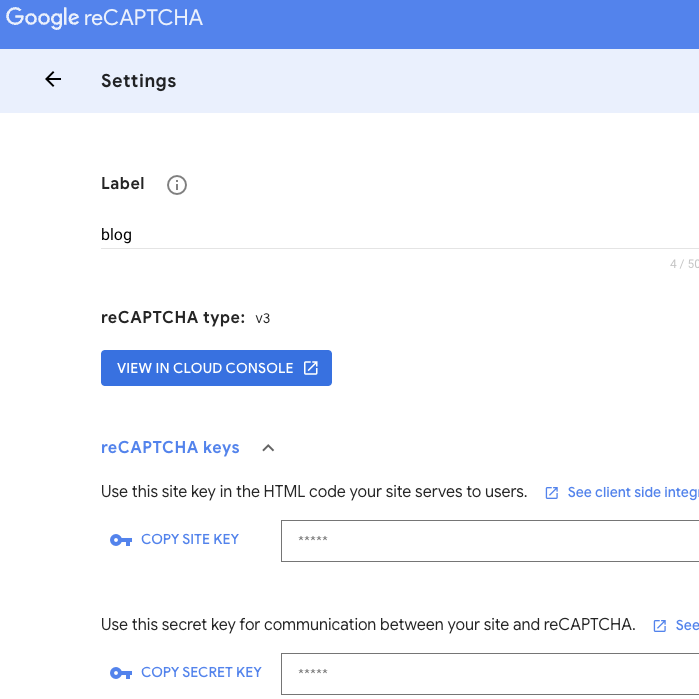Click the masked secret key field
The image size is (699, 699).
pos(490,674)
